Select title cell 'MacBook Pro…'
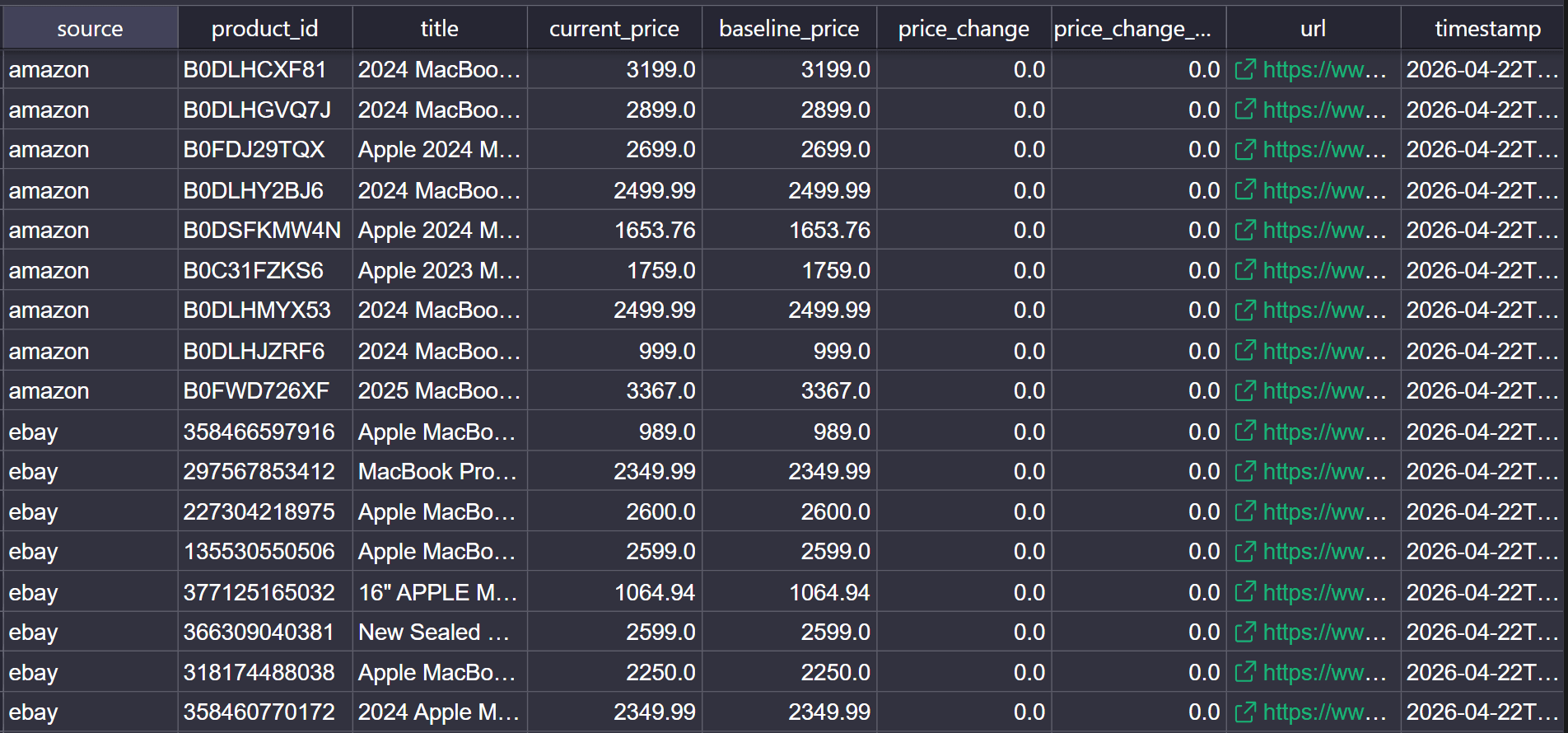Image resolution: width=1568 pixels, height=733 pixels. pyautogui.click(x=440, y=471)
